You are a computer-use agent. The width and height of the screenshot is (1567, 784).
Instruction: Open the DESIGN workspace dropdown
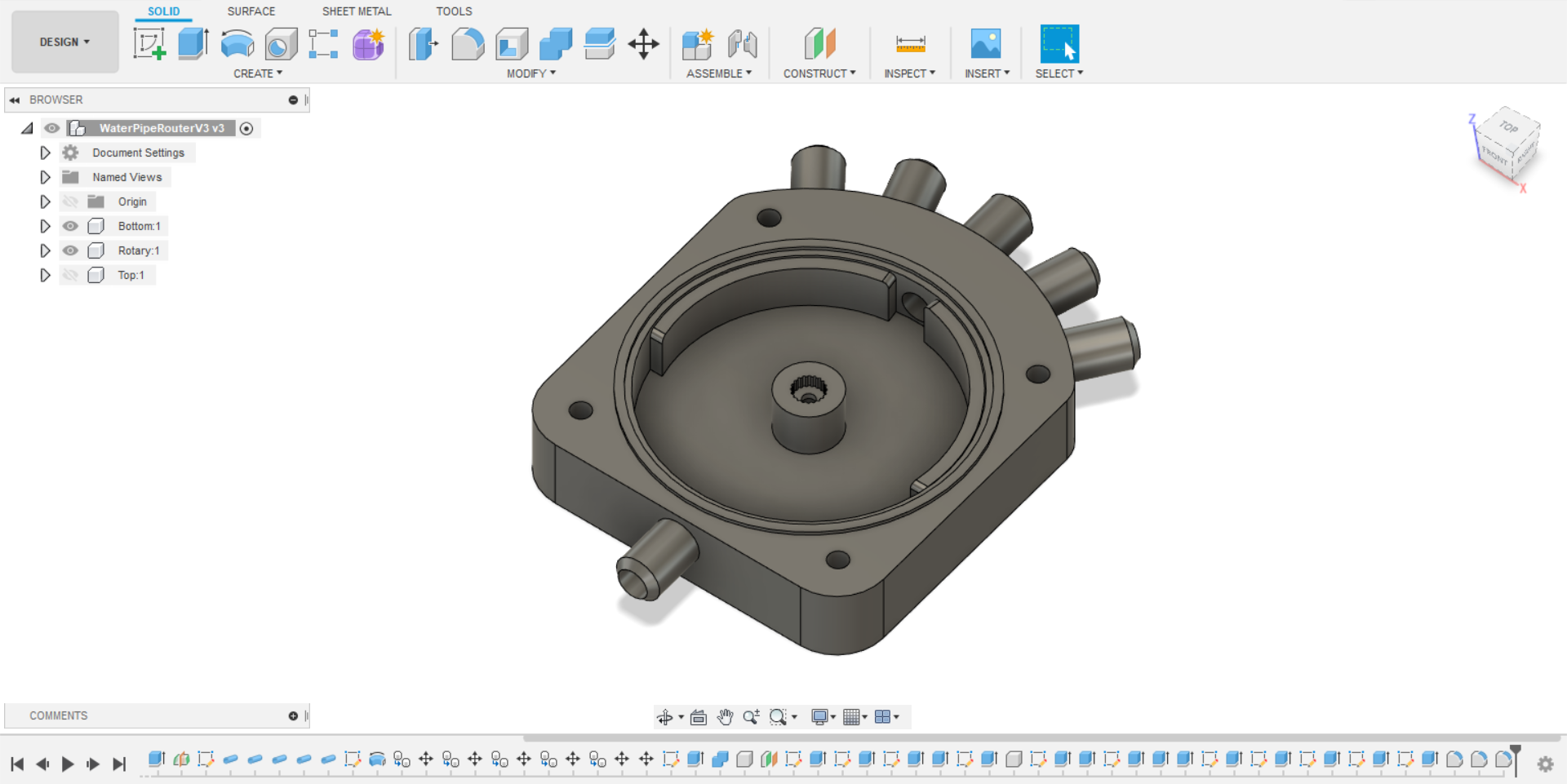pyautogui.click(x=65, y=42)
